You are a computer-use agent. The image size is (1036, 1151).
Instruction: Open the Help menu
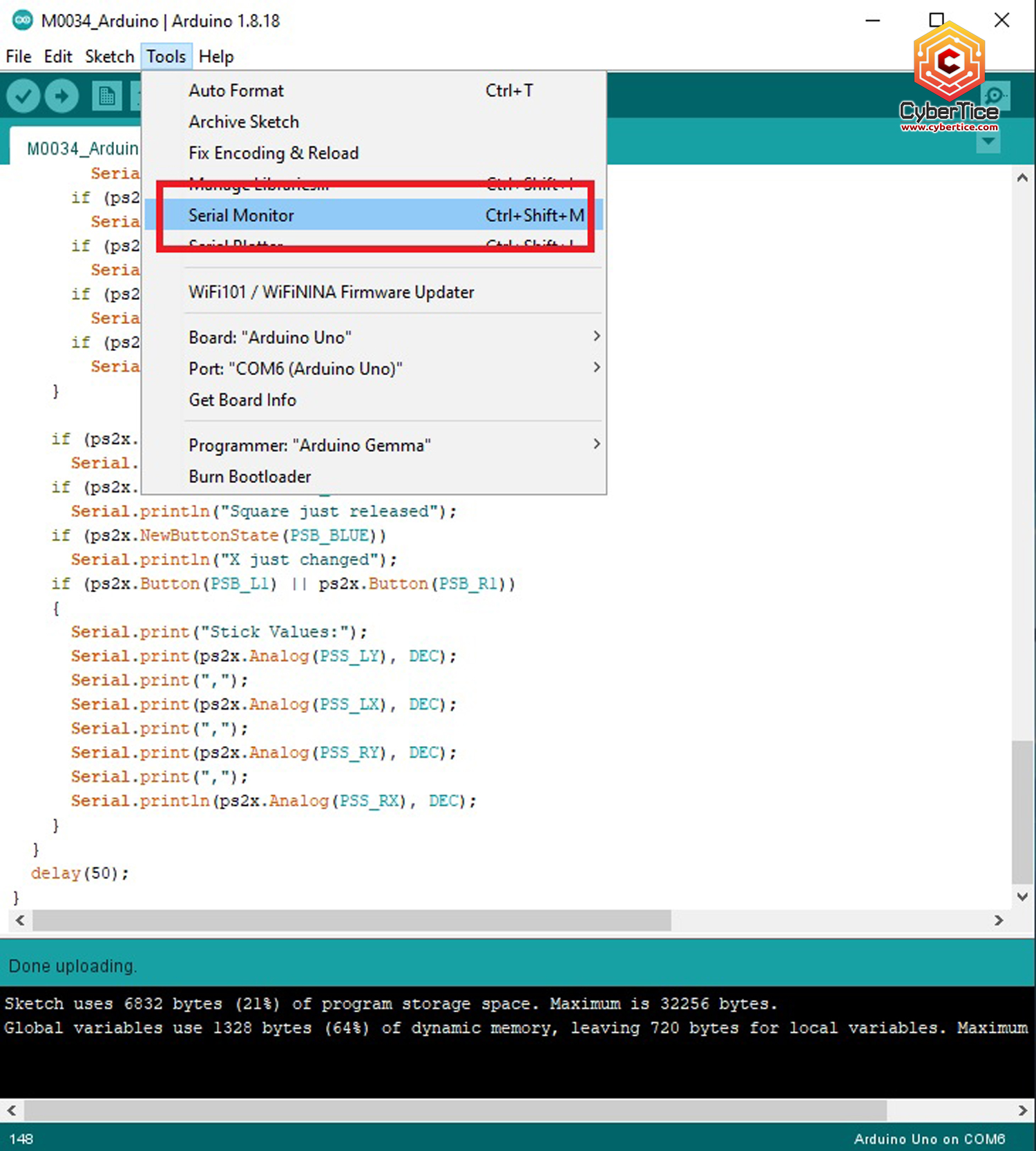coord(216,57)
